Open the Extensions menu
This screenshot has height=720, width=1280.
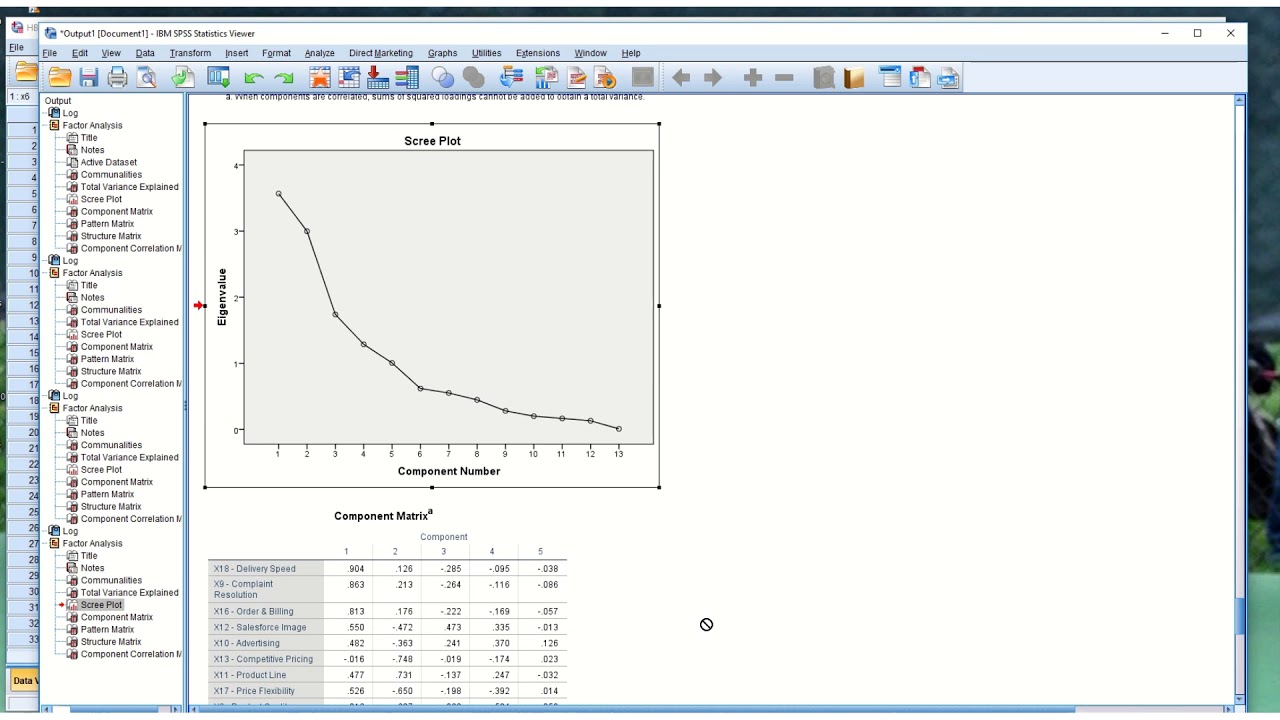pyautogui.click(x=538, y=53)
